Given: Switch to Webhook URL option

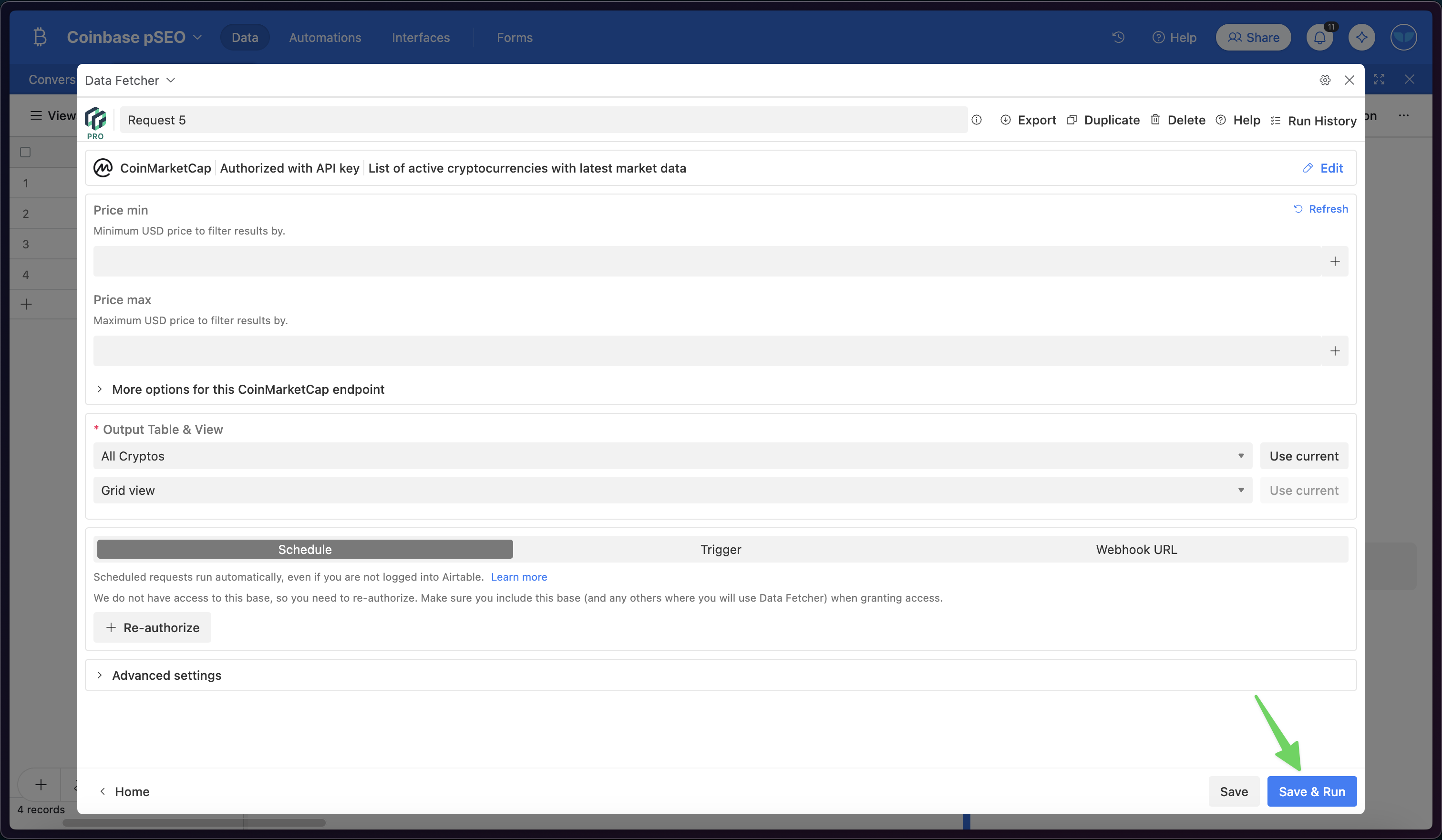Looking at the screenshot, I should pyautogui.click(x=1136, y=549).
